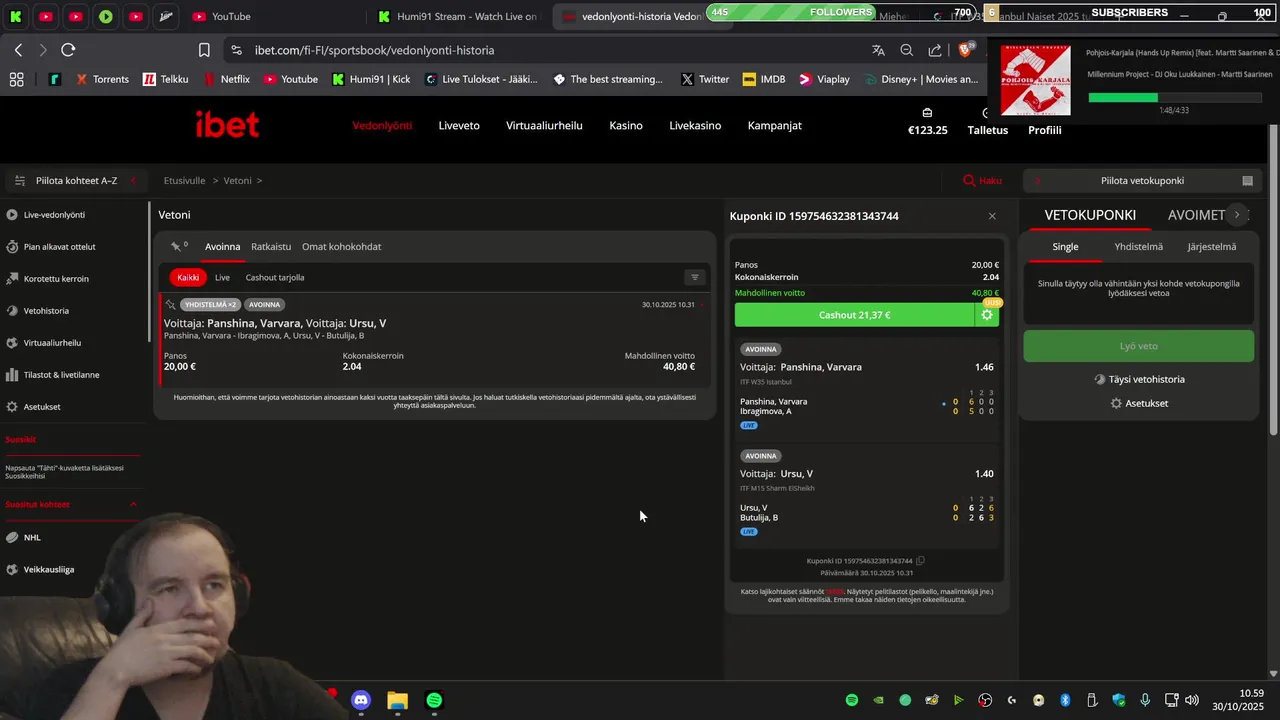Switch to the Omat kohokohdat tab

coord(341,247)
